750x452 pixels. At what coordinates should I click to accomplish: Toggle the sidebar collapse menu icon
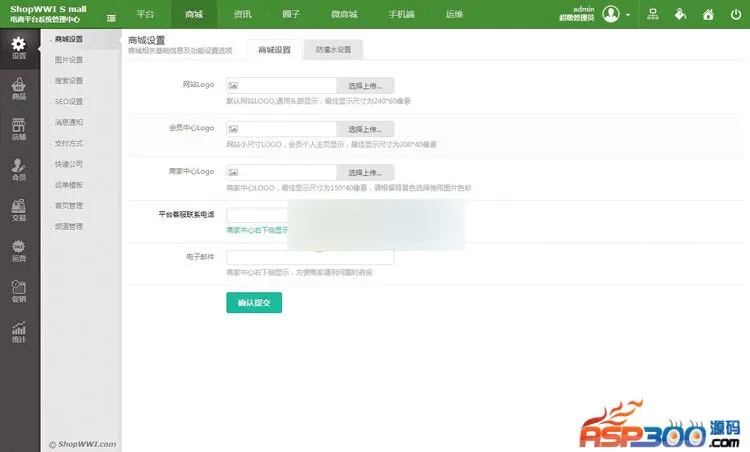(x=111, y=17)
